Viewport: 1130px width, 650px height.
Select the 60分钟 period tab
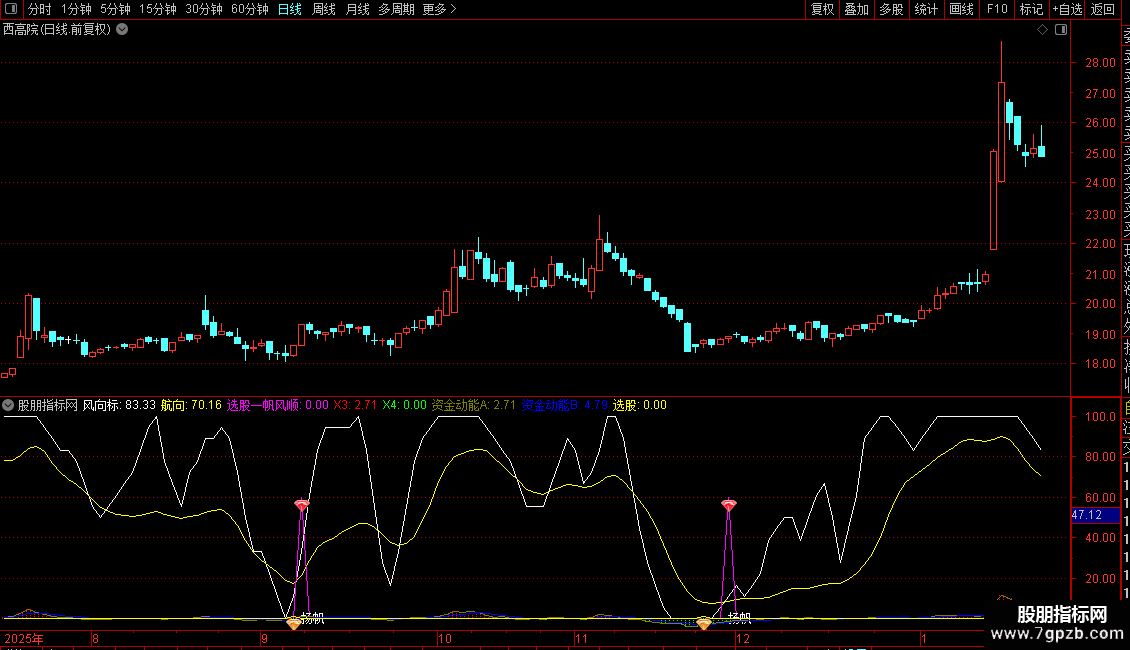coord(249,9)
